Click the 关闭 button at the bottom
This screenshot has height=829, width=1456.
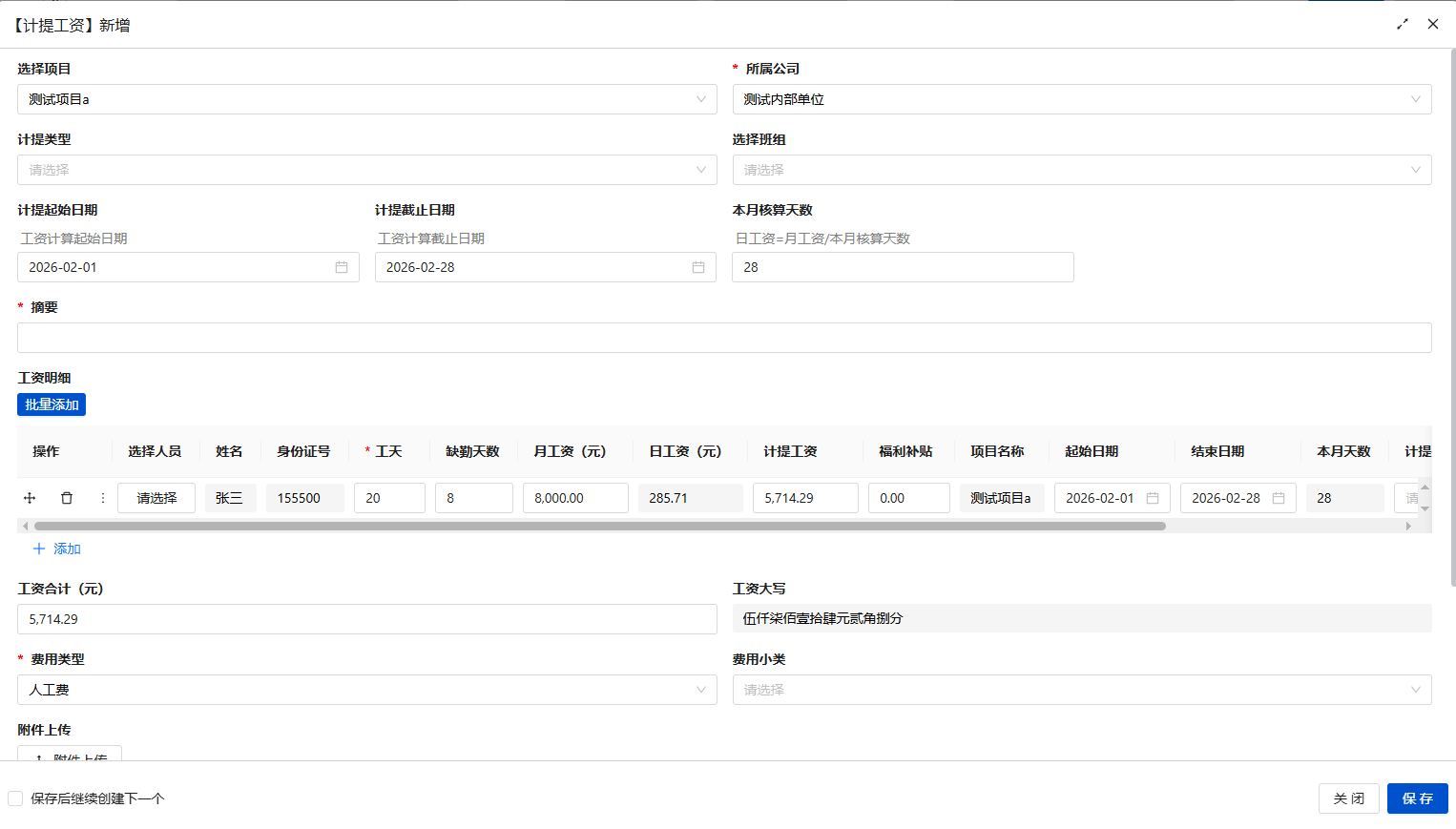[x=1348, y=798]
